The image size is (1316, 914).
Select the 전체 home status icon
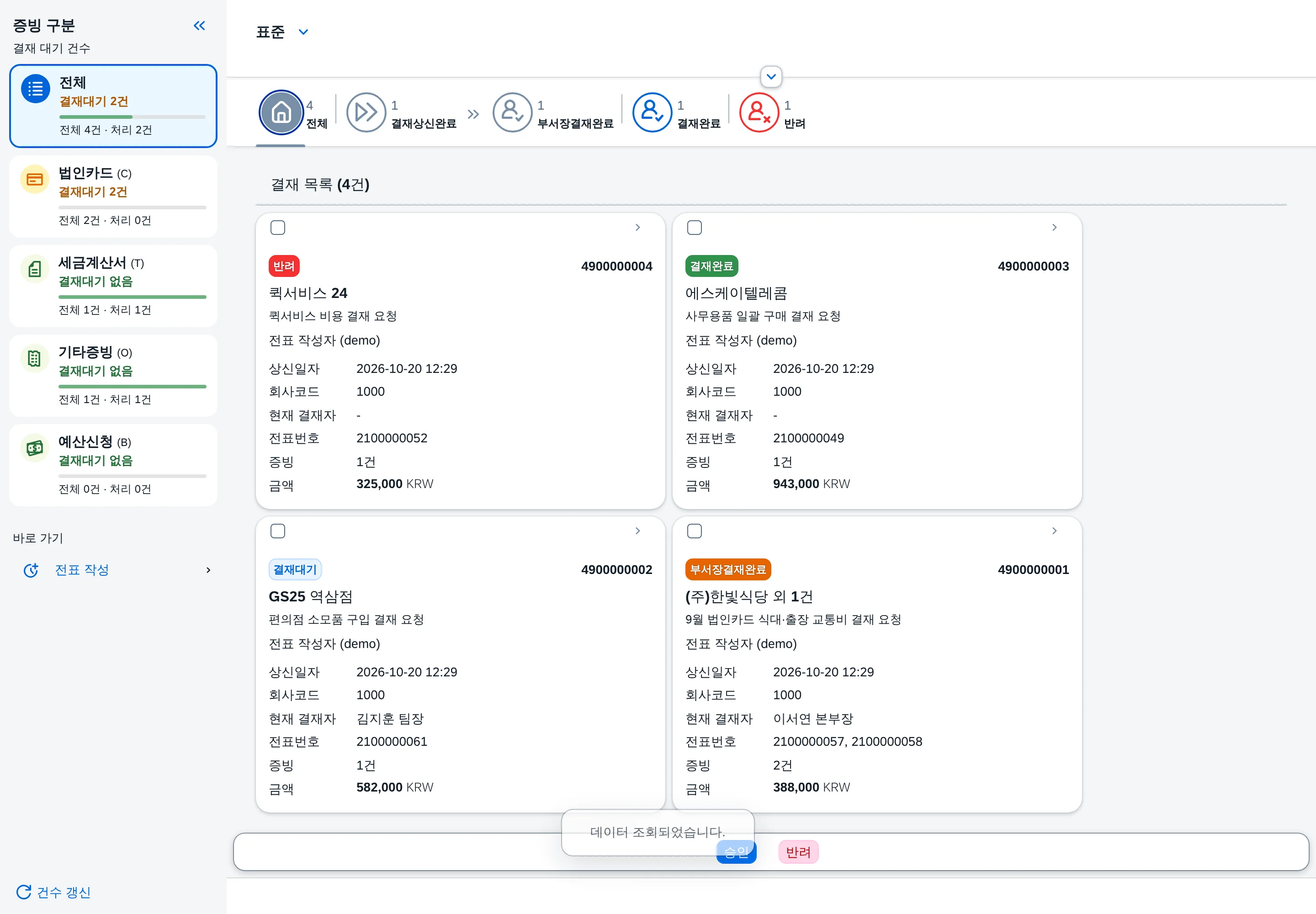(281, 112)
